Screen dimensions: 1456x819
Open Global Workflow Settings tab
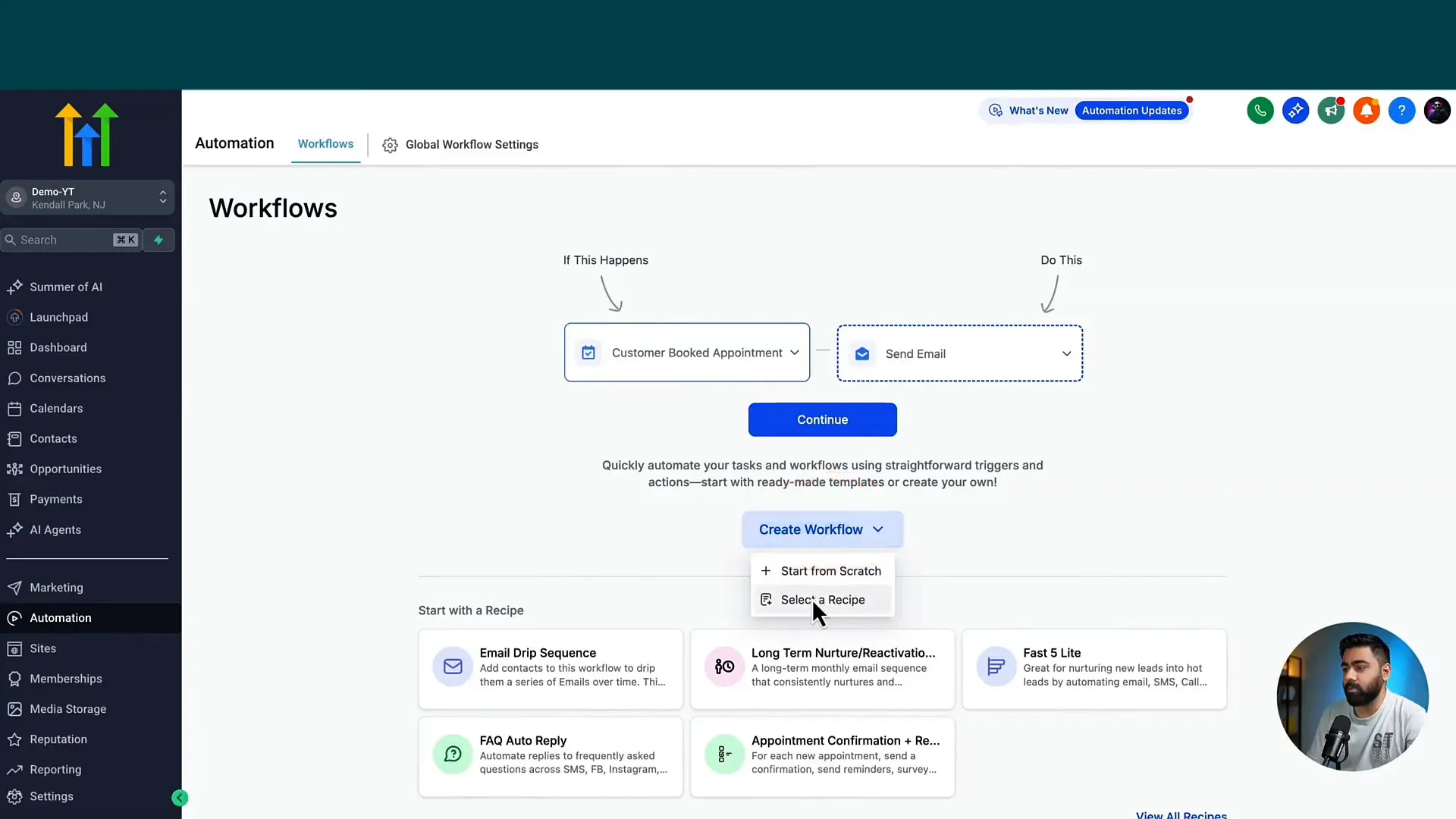(461, 145)
